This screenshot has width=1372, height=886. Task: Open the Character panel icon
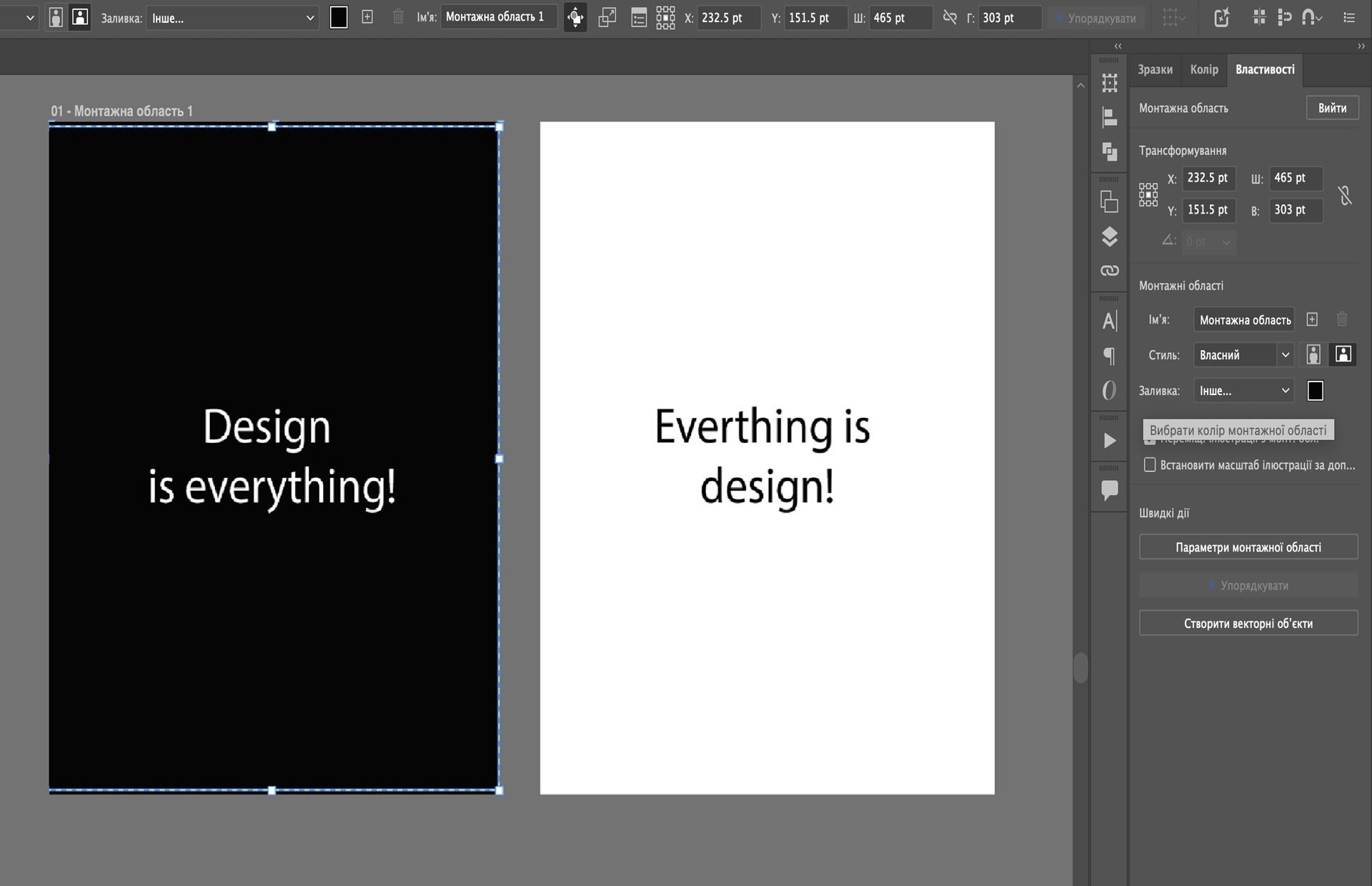pyautogui.click(x=1109, y=321)
